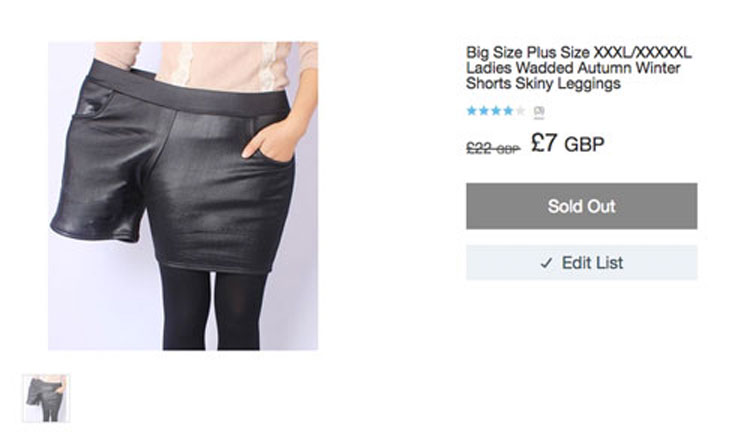This screenshot has width=750, height=435.
Task: Click the GBP currency label beside £7
Action: pos(585,145)
